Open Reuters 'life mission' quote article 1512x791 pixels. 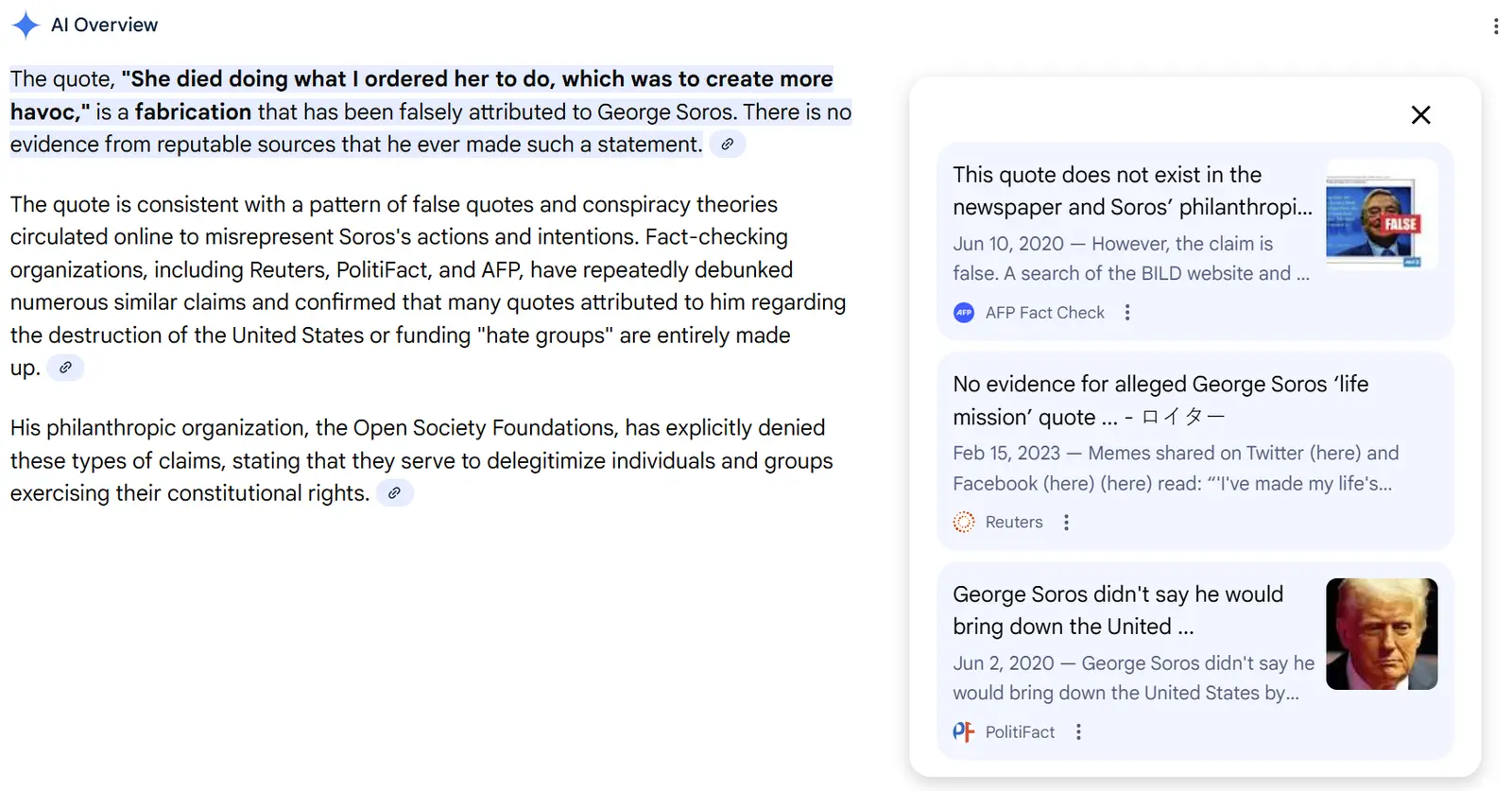[x=1160, y=401]
